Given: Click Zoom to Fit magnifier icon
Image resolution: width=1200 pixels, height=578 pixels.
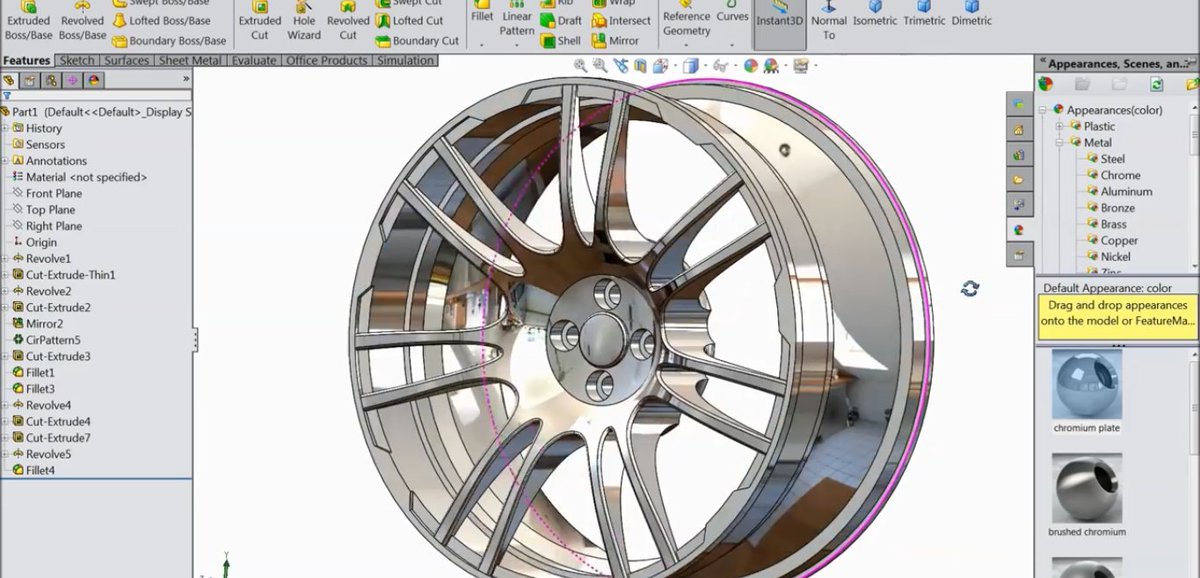Looking at the screenshot, I should (x=581, y=66).
